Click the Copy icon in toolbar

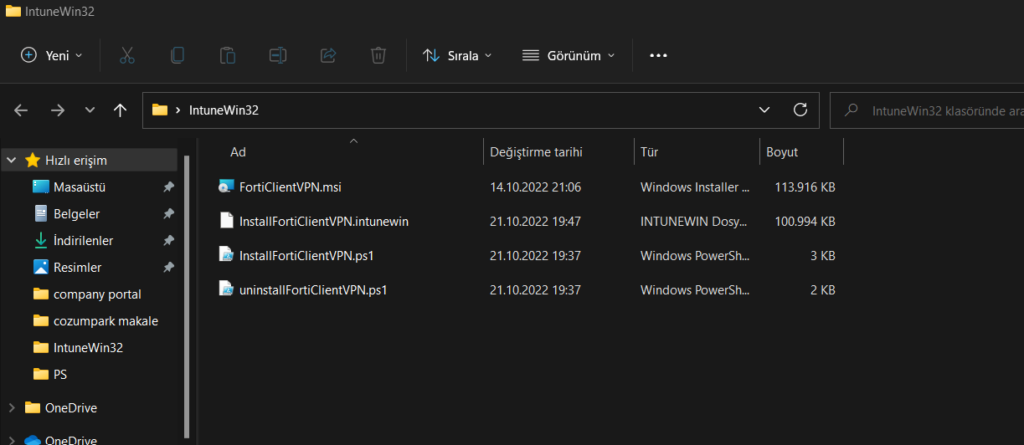177,56
